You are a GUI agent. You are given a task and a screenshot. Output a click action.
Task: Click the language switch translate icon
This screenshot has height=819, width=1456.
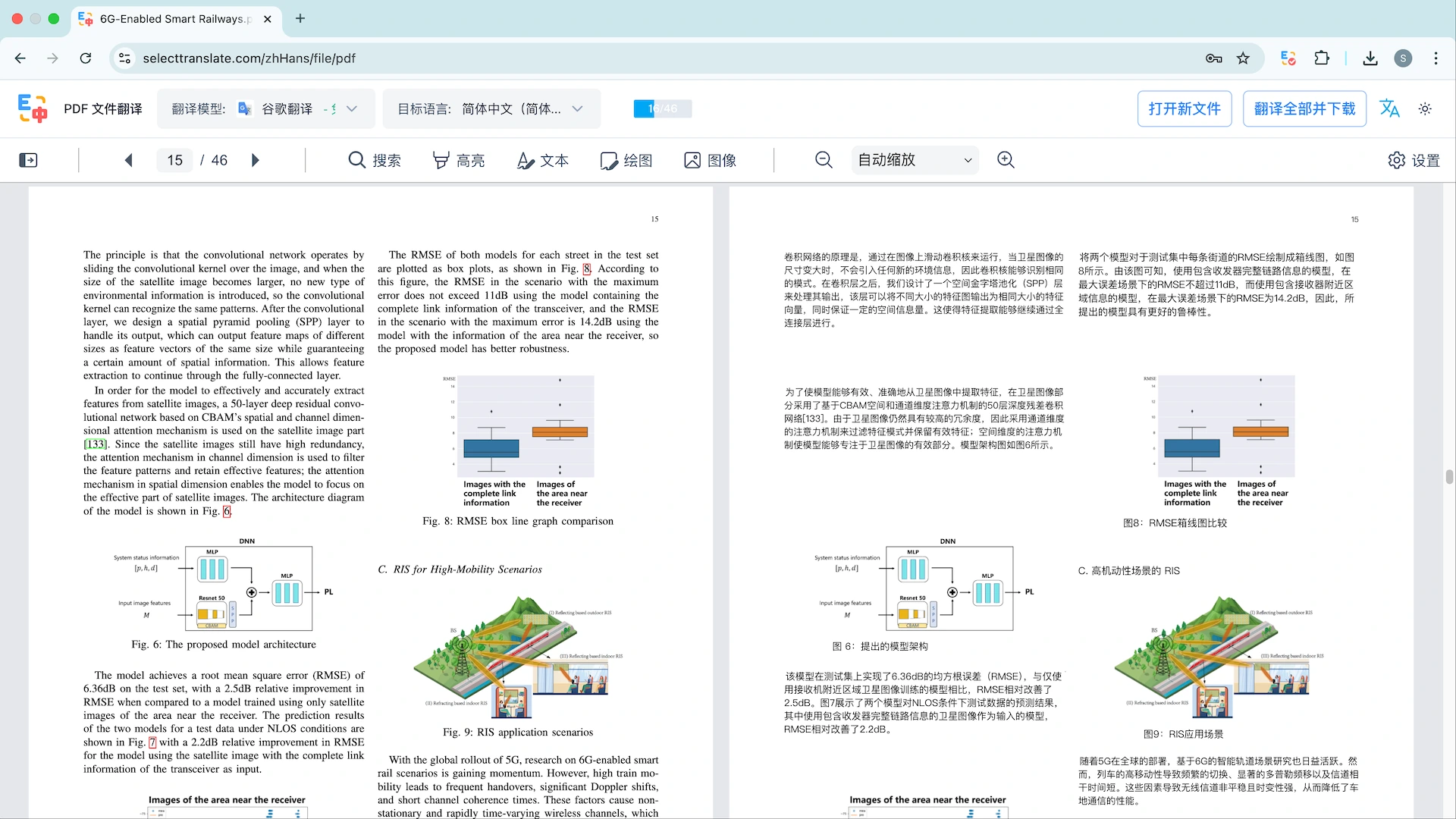pos(1389,109)
